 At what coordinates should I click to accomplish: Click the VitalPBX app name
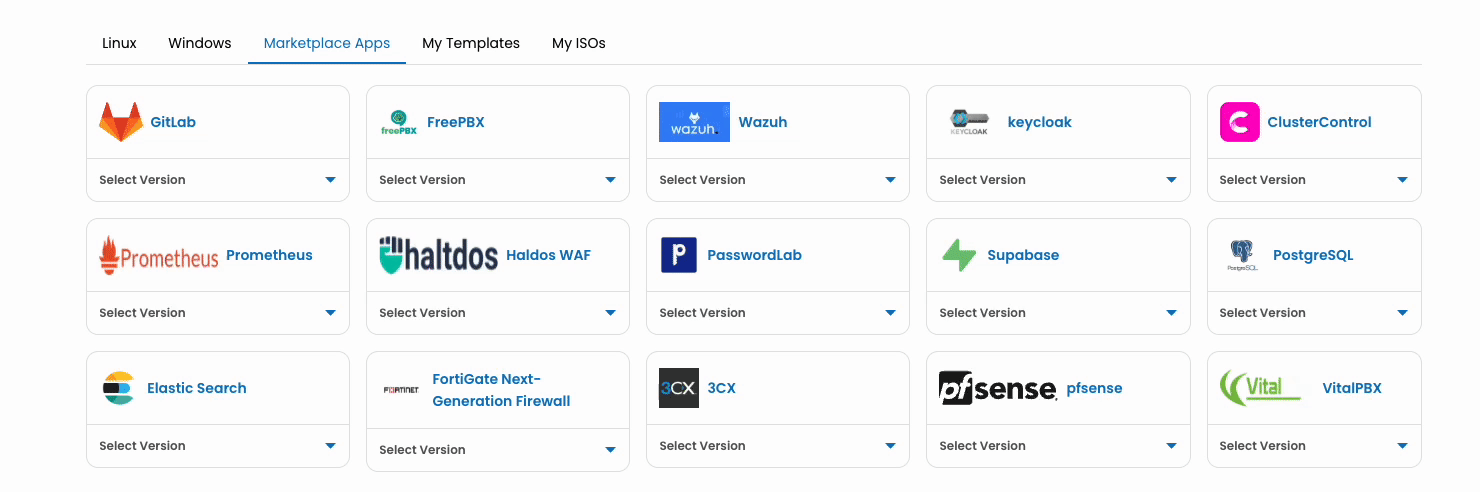[x=1352, y=388]
